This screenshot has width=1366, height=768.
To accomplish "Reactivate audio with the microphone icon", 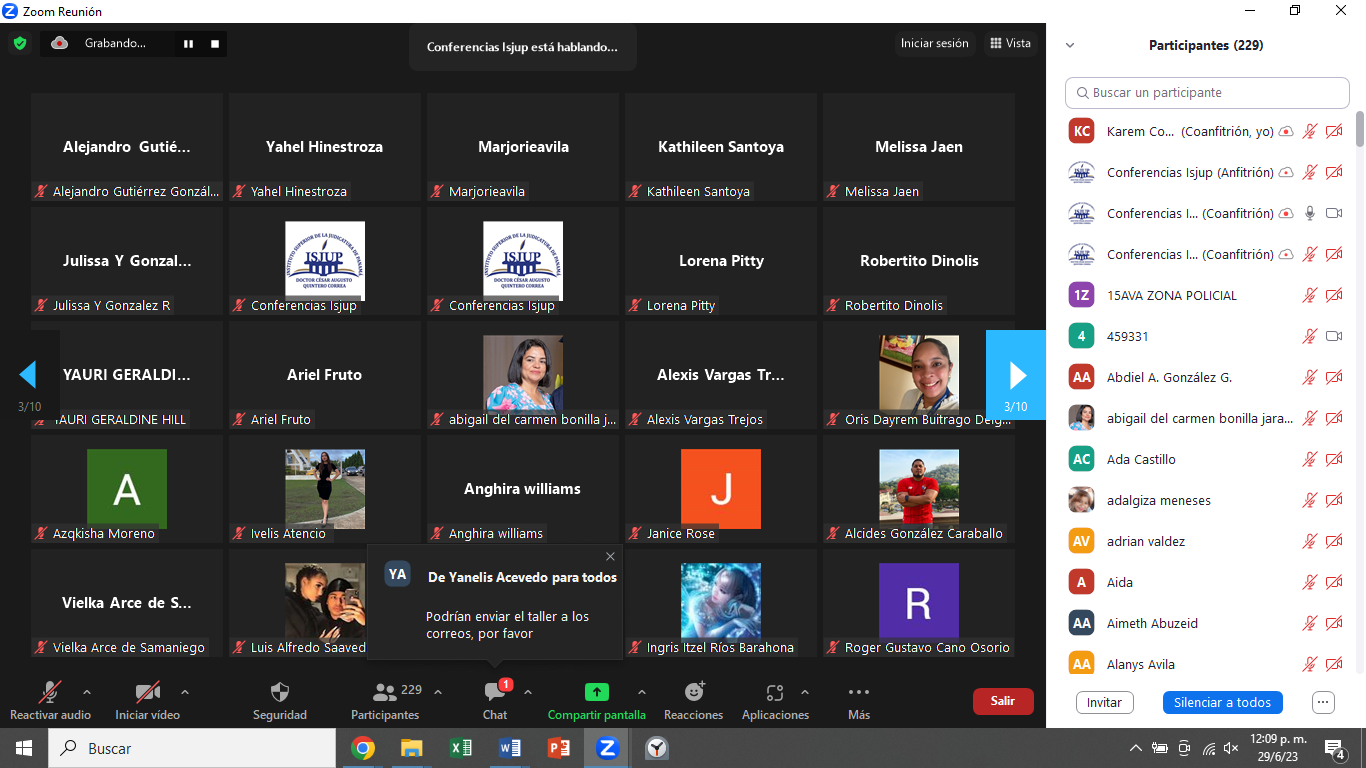I will (50, 692).
